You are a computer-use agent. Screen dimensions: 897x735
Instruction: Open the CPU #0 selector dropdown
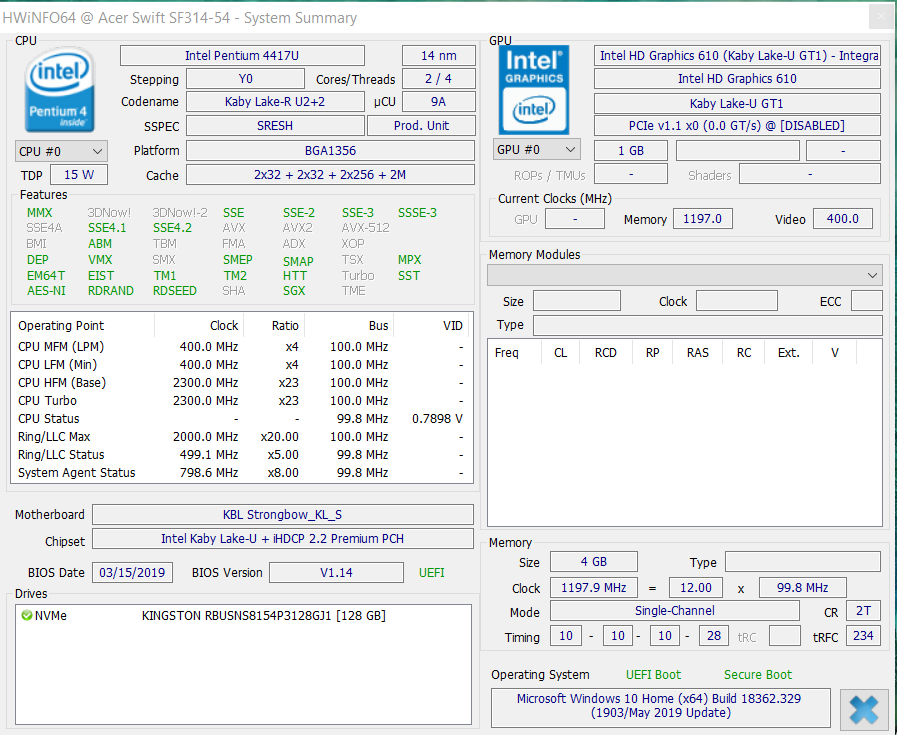(61, 152)
